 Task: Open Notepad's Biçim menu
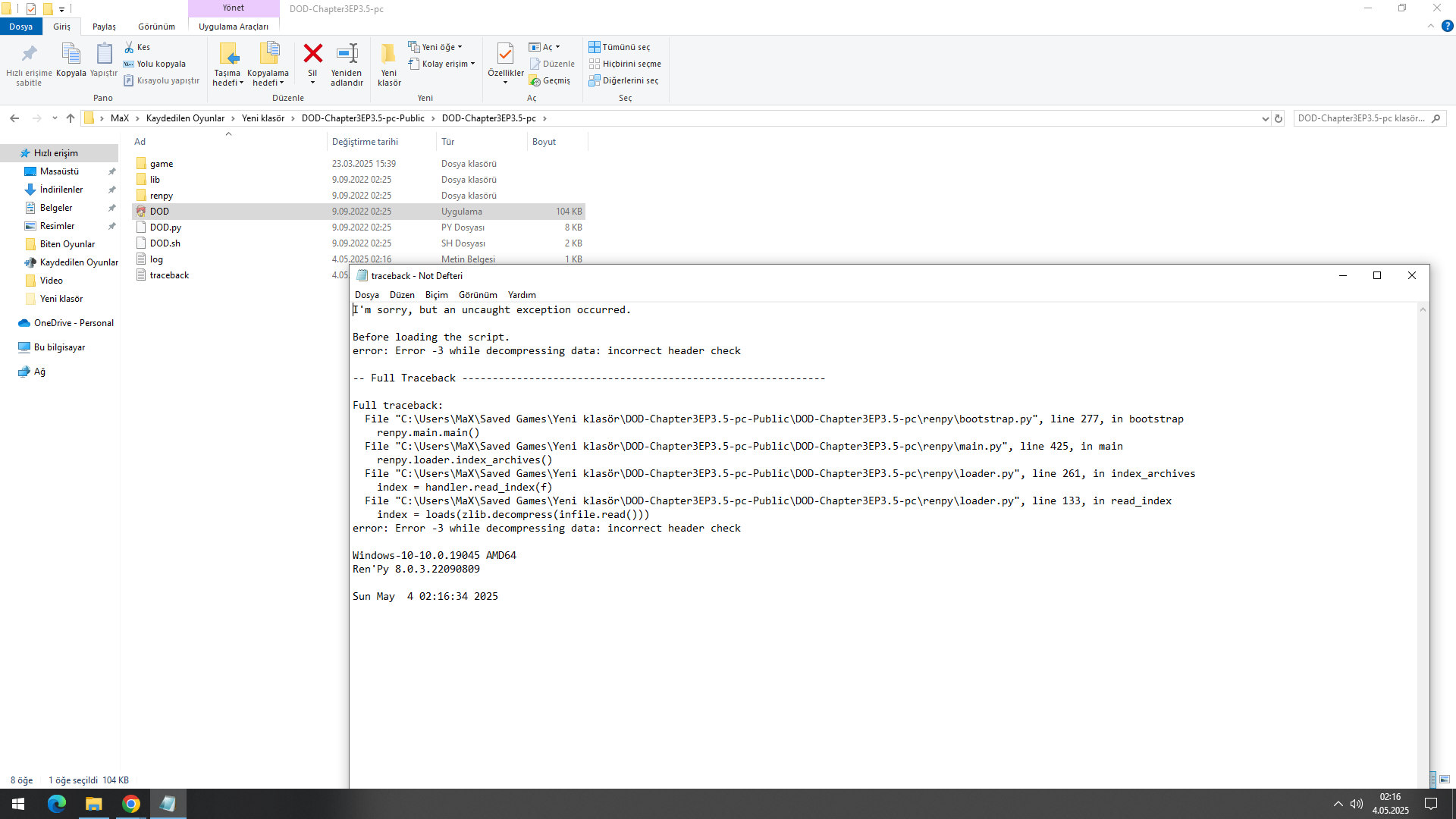436,295
